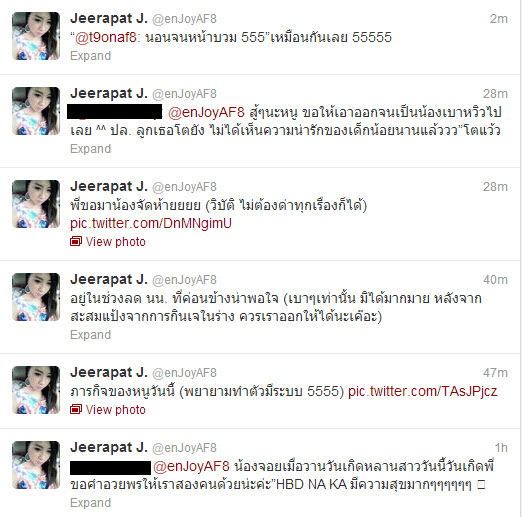
Task: Click the photo icon beside the 47m View photo
Action: click(x=76, y=409)
